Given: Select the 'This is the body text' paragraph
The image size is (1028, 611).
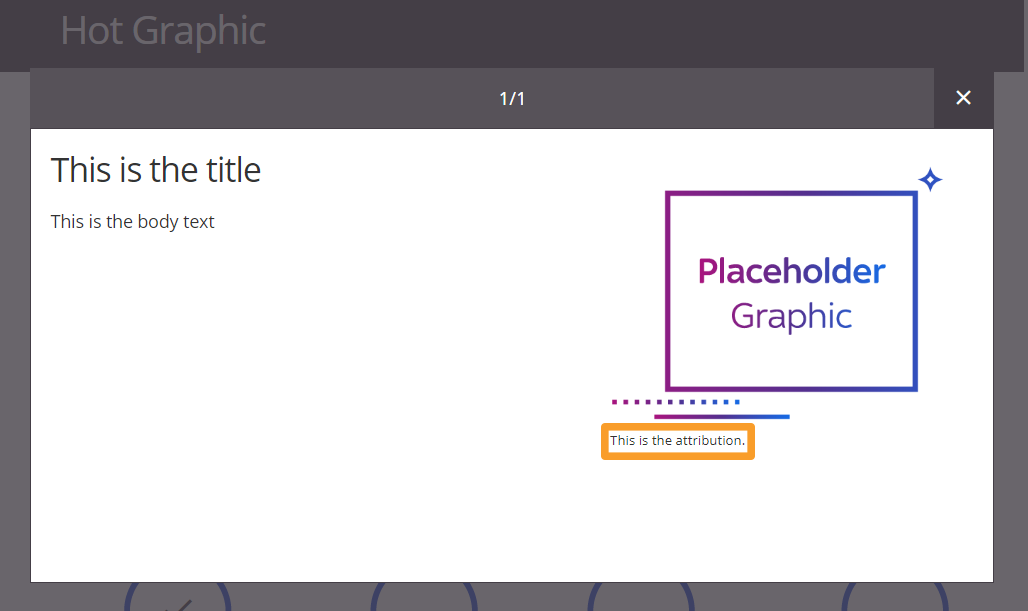Looking at the screenshot, I should point(132,221).
